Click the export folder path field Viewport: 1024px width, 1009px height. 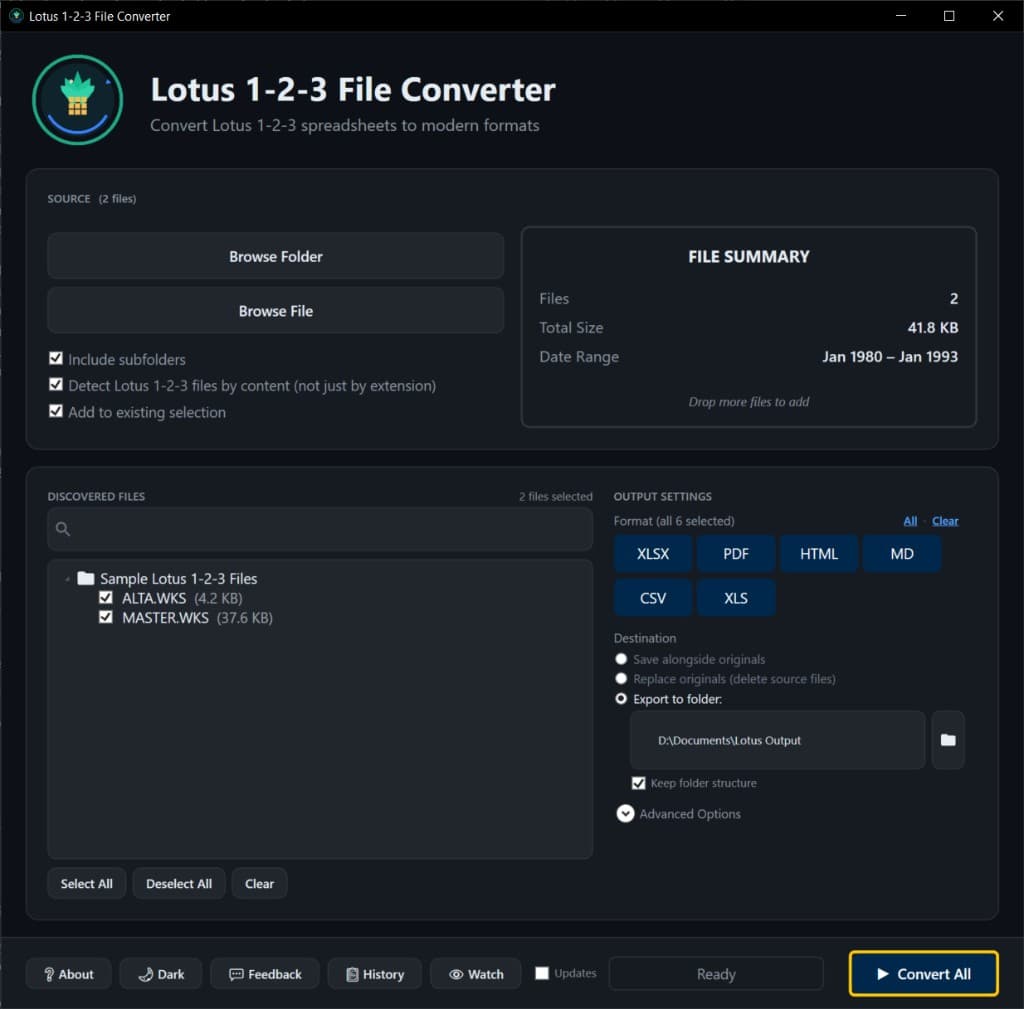click(777, 740)
